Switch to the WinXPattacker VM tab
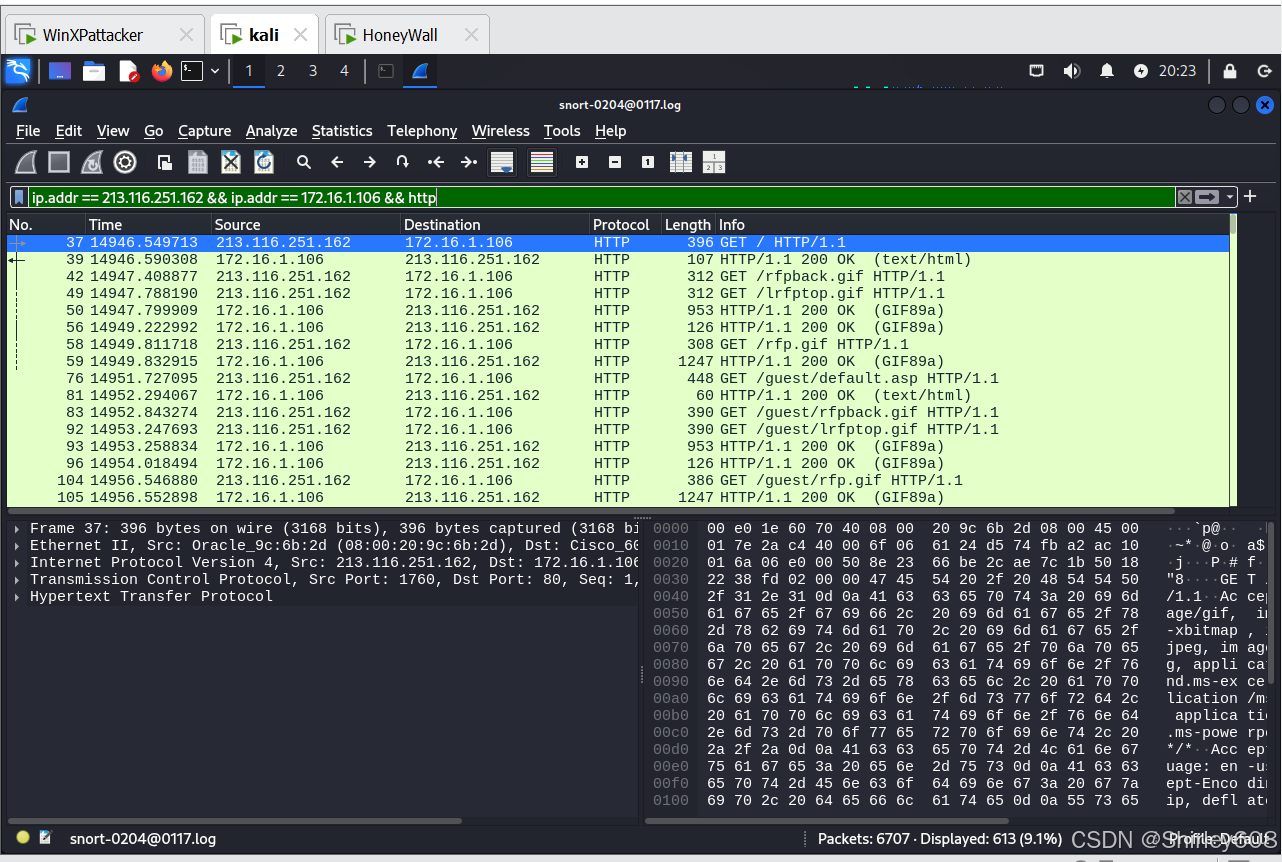Screen dimensions: 1282x862 [x=105, y=35]
